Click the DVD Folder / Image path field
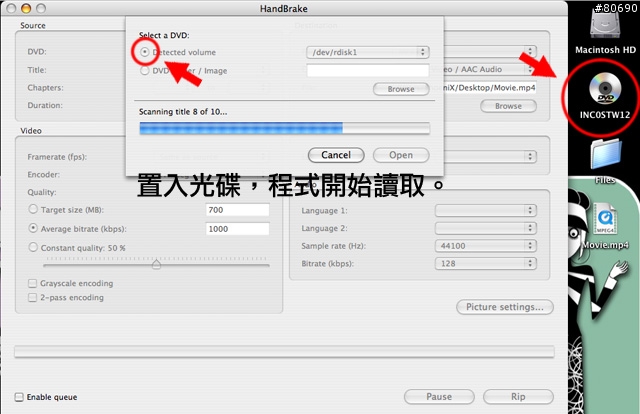The image size is (640, 414). (x=368, y=71)
